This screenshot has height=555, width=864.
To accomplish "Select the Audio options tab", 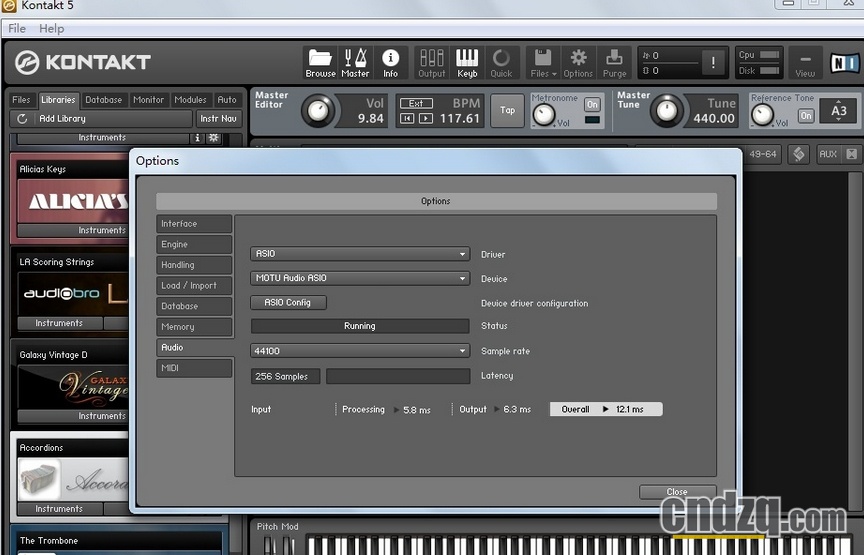I will (x=194, y=348).
